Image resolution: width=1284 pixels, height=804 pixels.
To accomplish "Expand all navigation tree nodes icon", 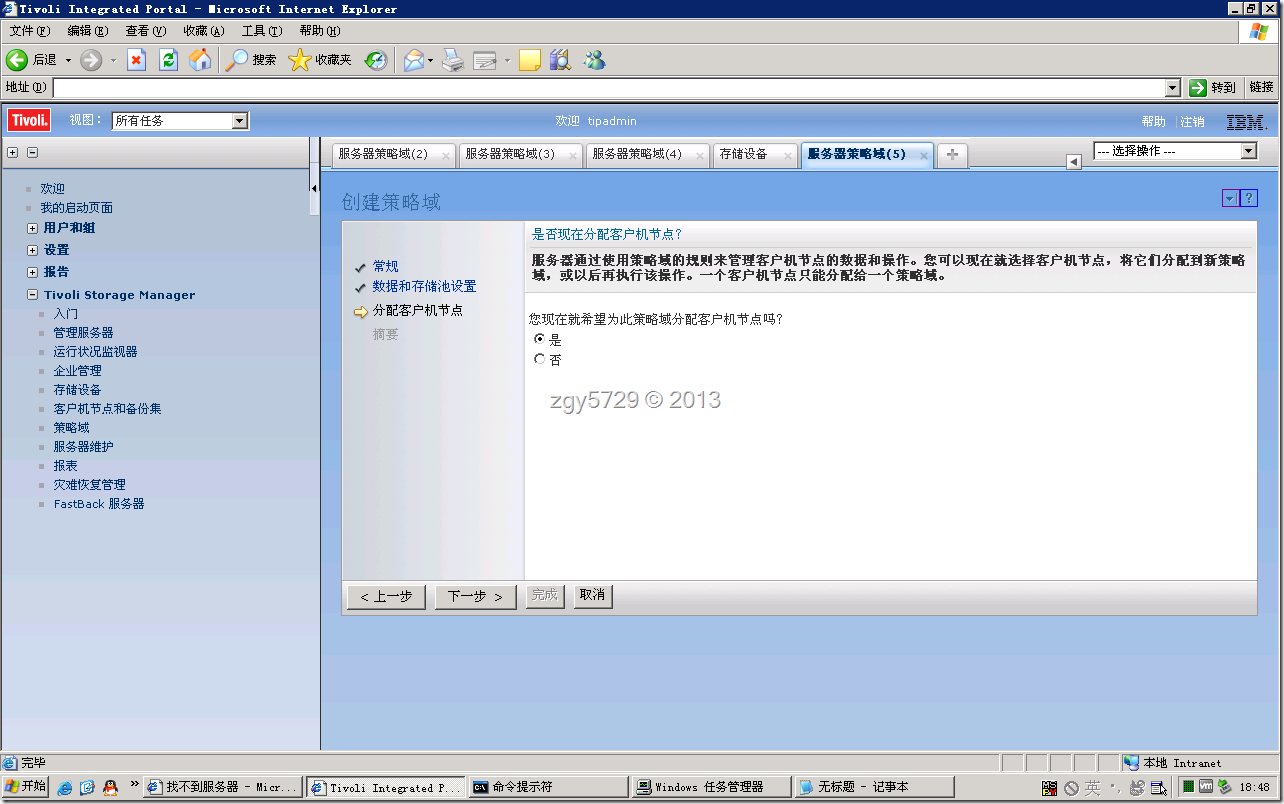I will click(12, 153).
